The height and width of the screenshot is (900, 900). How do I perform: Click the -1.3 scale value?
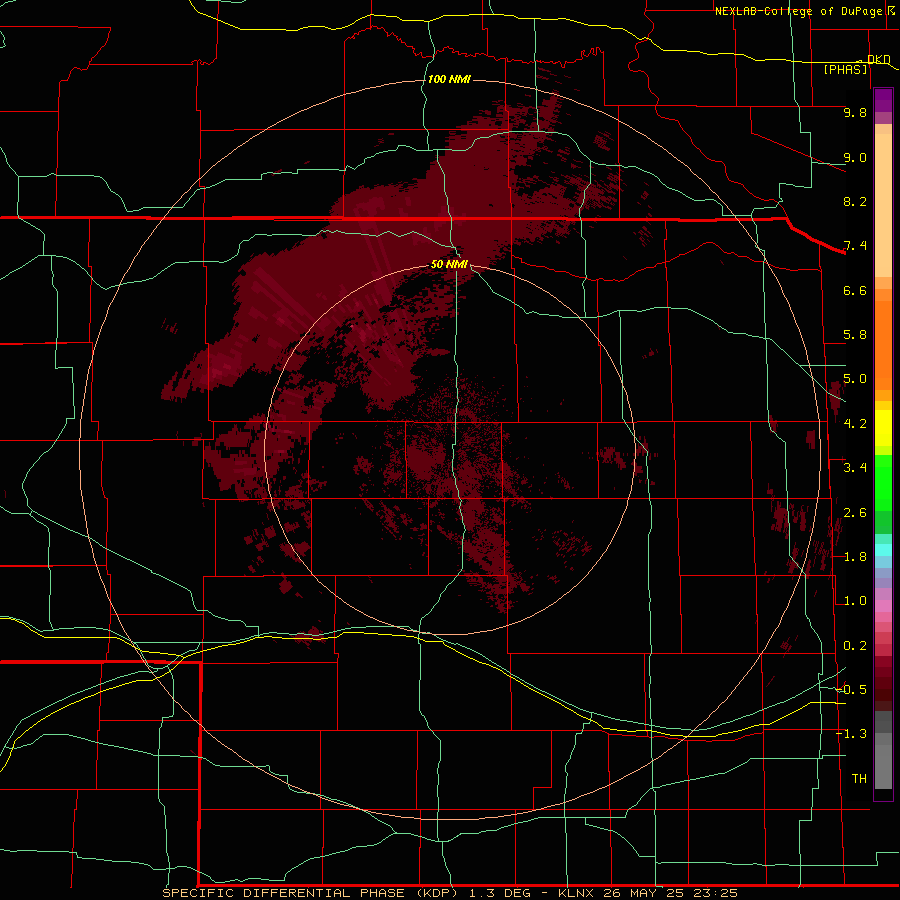coord(851,734)
